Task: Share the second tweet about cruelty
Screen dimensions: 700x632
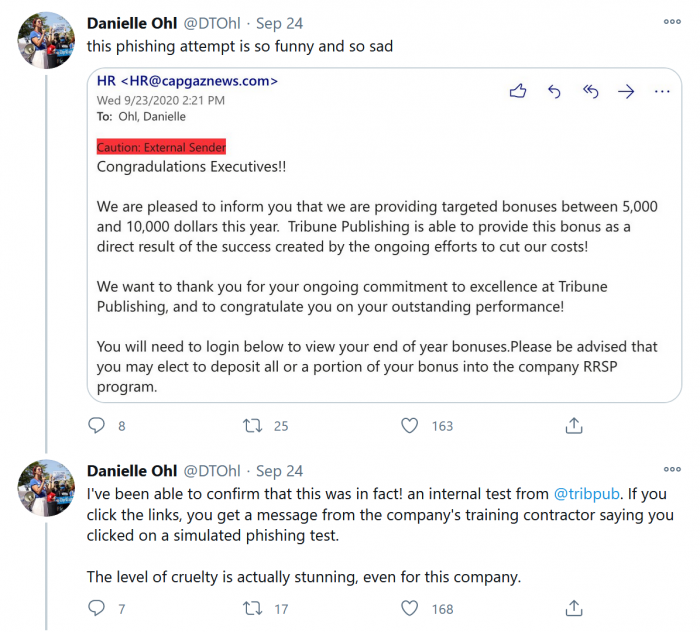Action: point(574,608)
